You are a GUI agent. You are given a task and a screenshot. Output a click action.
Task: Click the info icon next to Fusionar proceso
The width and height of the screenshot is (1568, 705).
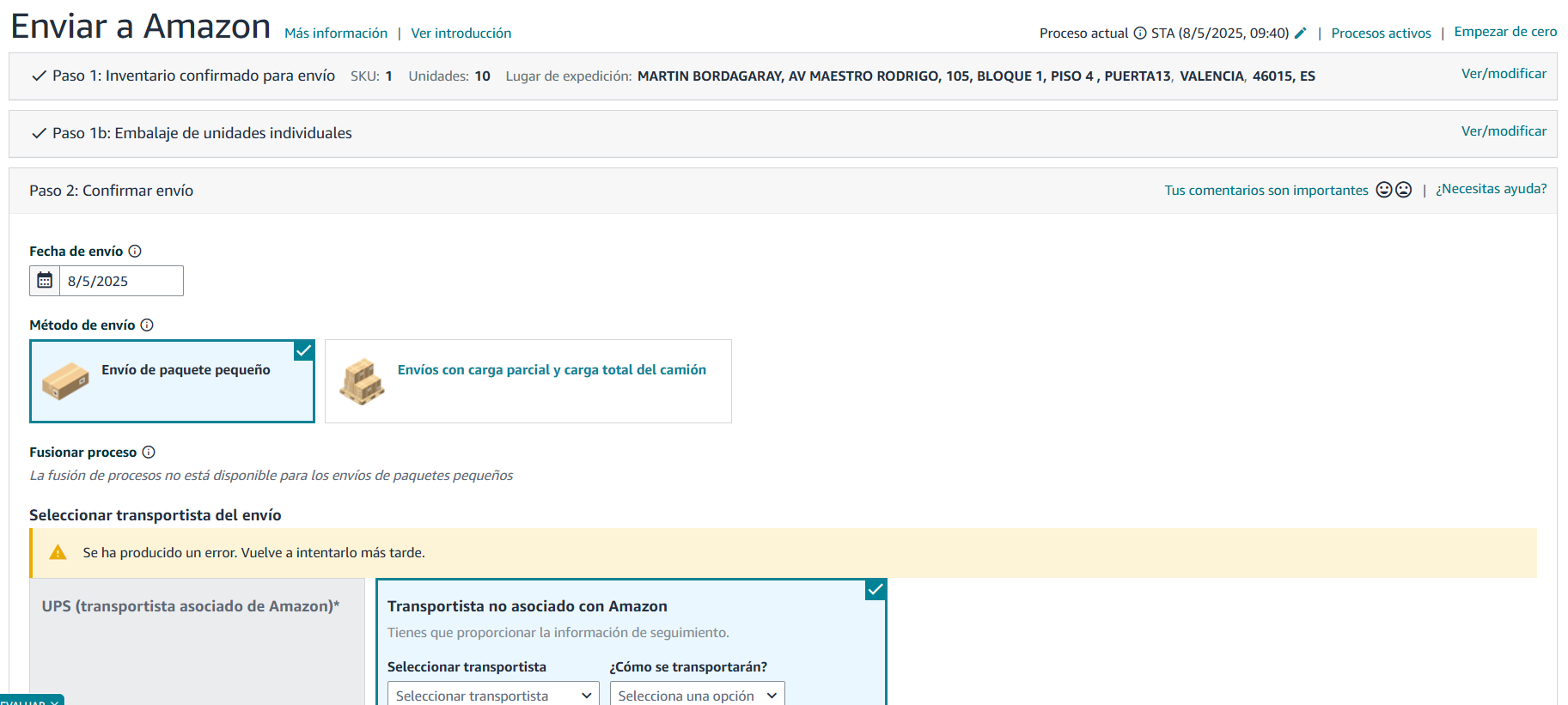[149, 452]
